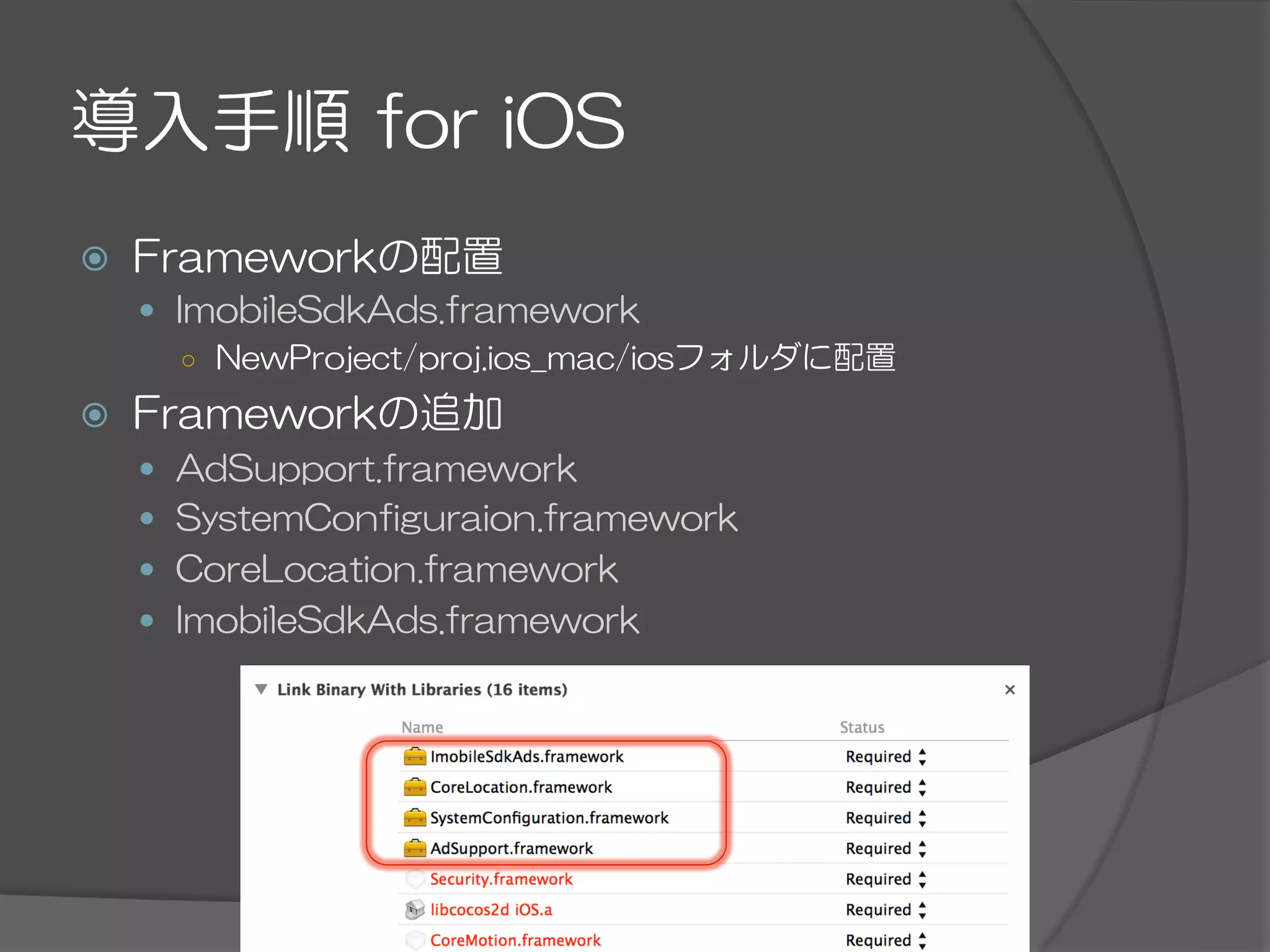Screen dimensions: 1270x952
Task: Click the Security.framework placeholder icon
Action: click(x=415, y=879)
